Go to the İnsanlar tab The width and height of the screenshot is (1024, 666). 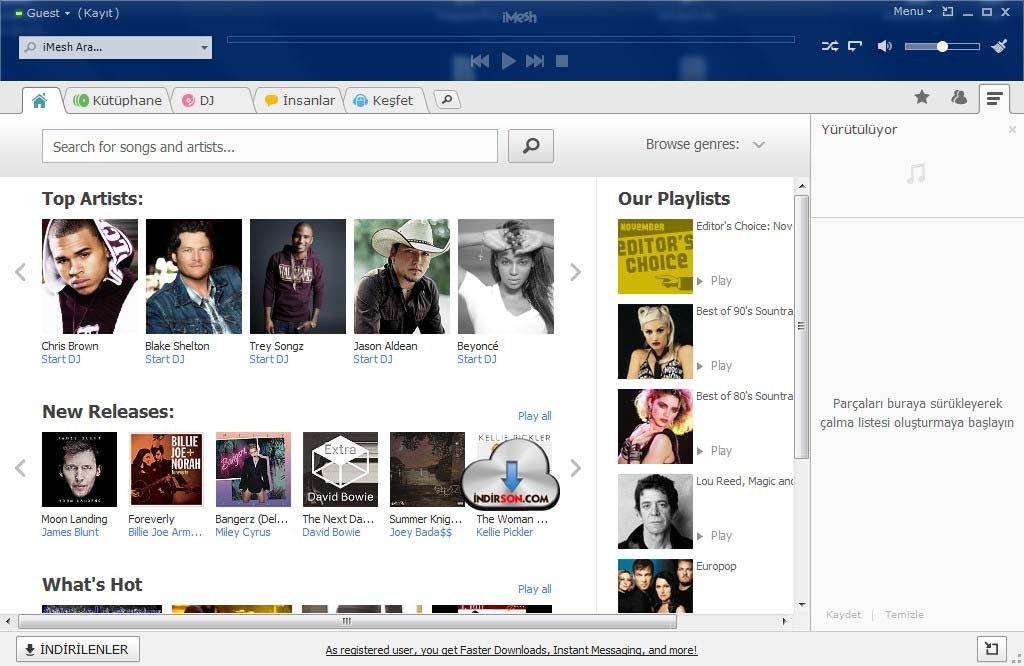[300, 101]
